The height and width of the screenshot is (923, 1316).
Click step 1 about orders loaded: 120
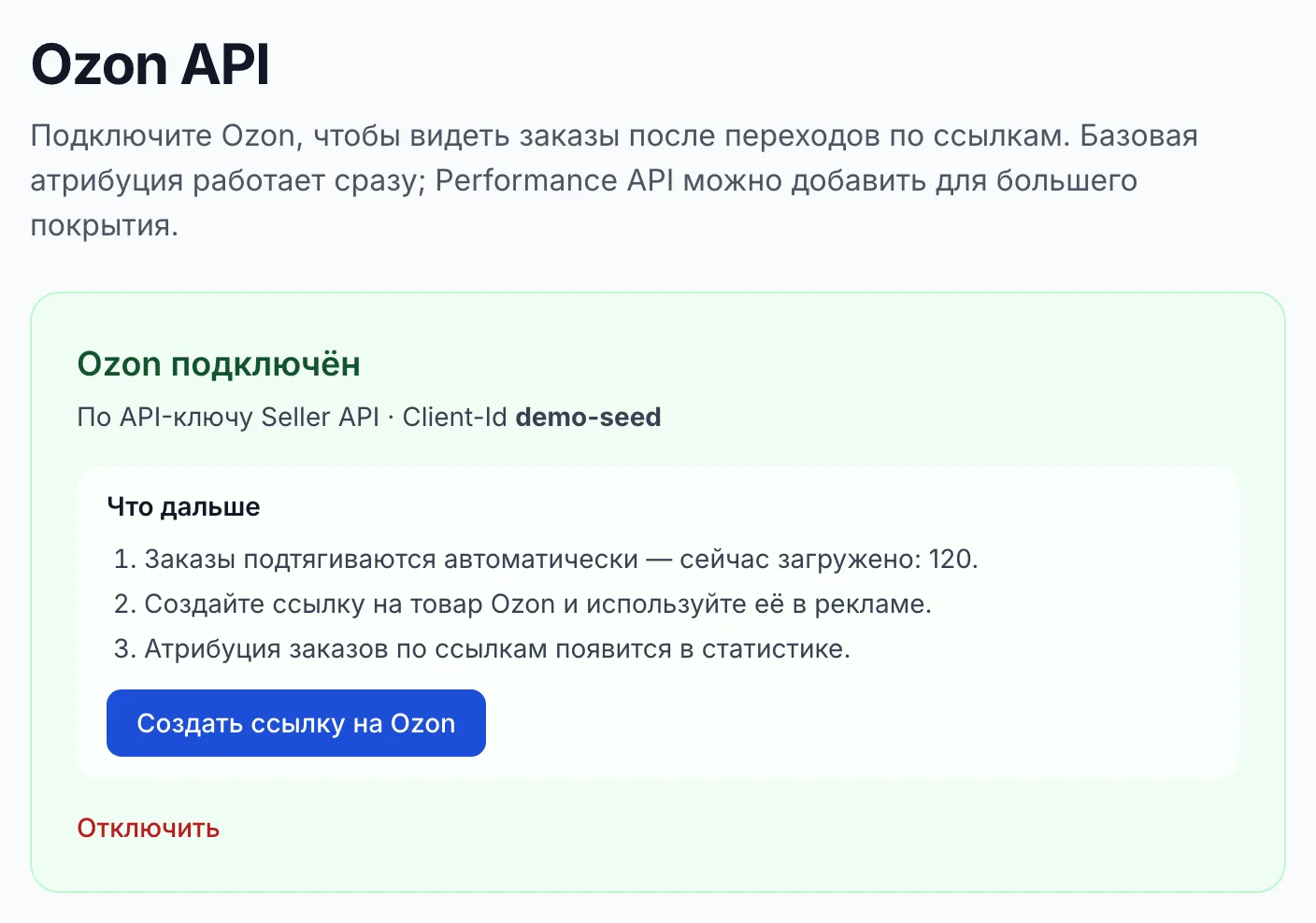[546, 560]
